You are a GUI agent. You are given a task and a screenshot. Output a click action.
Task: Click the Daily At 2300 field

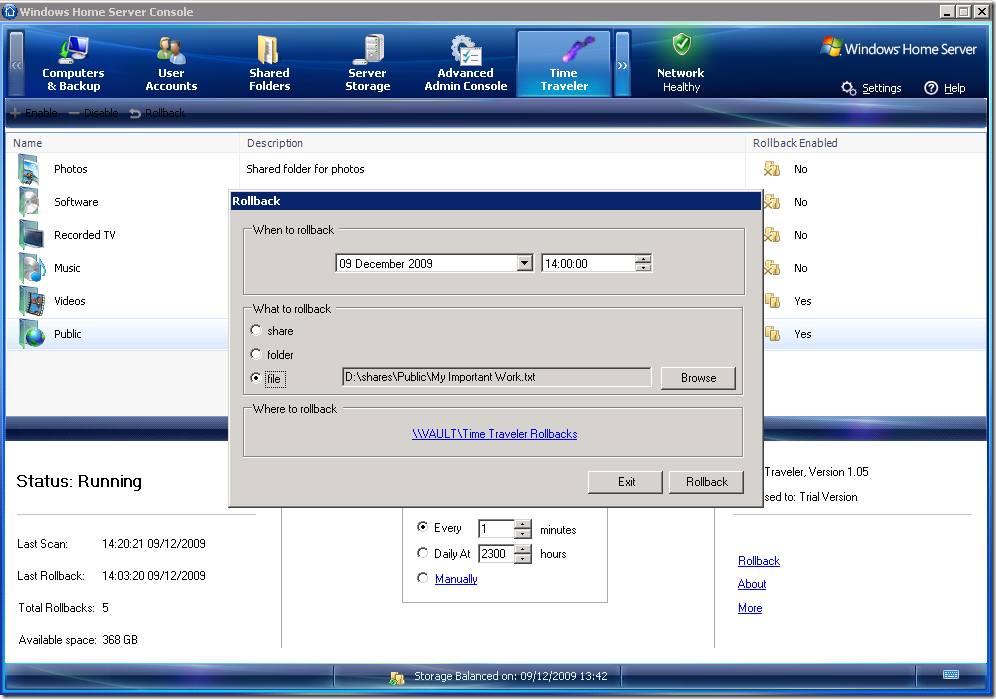(497, 553)
